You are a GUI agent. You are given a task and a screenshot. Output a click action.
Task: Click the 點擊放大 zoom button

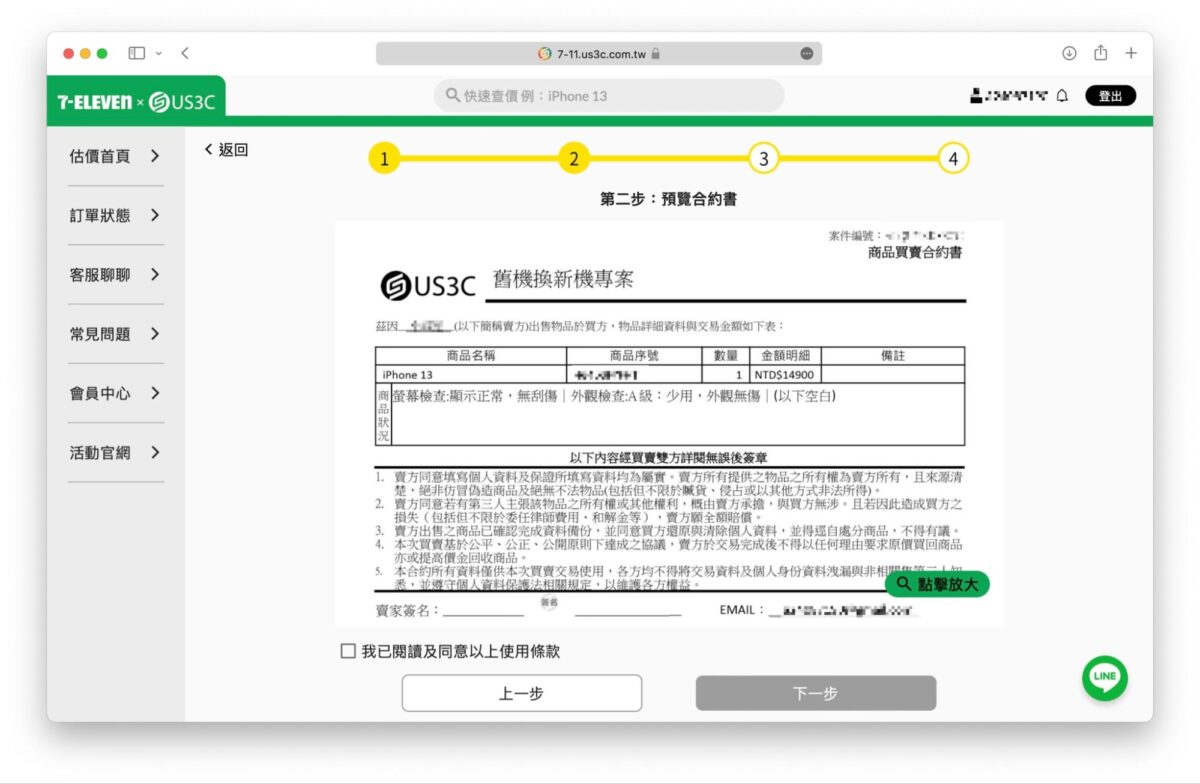[x=937, y=584]
